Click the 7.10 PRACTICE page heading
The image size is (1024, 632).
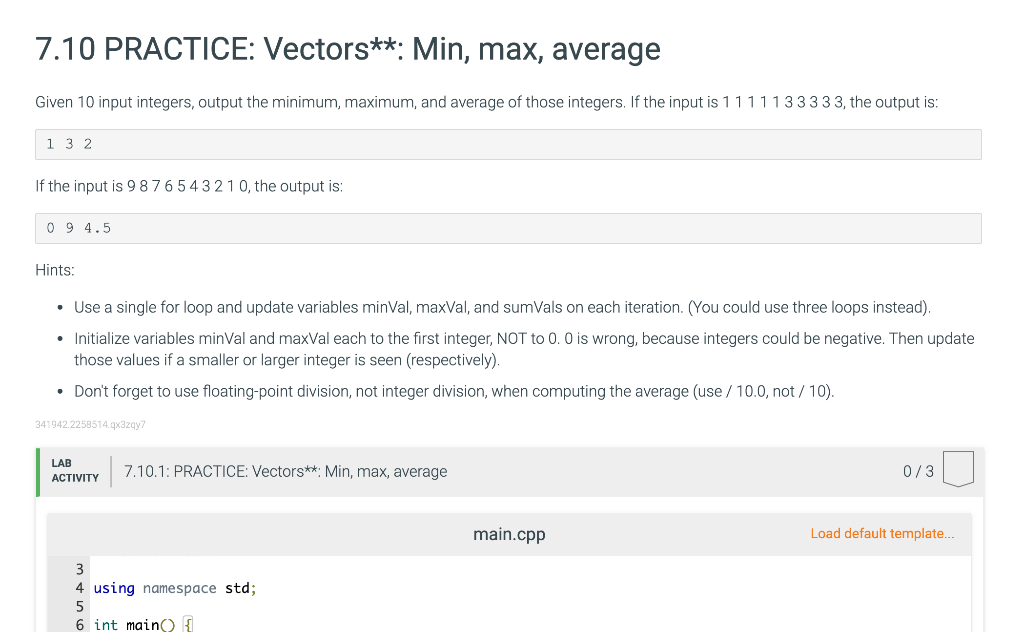[347, 48]
